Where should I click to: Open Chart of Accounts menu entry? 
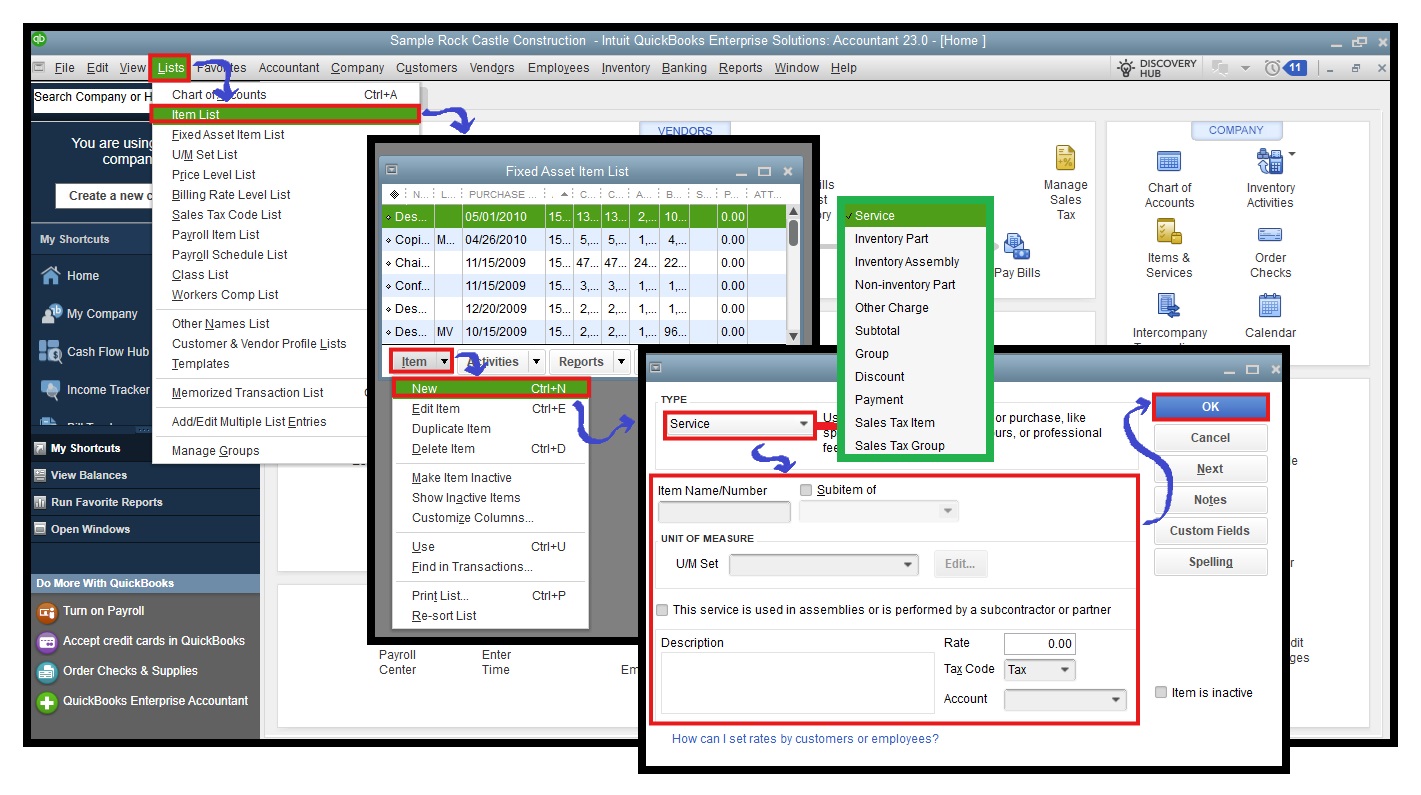[219, 95]
